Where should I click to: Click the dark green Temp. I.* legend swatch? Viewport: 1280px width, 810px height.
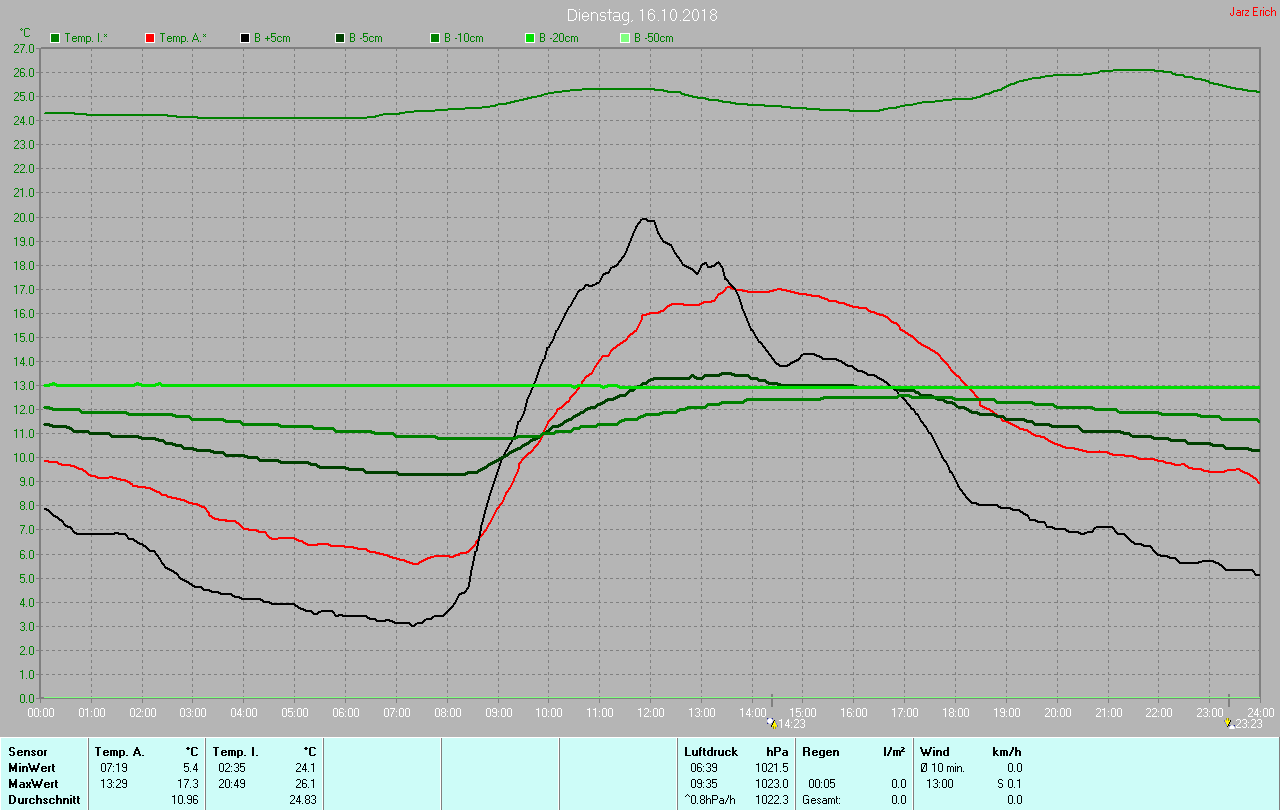click(x=55, y=38)
